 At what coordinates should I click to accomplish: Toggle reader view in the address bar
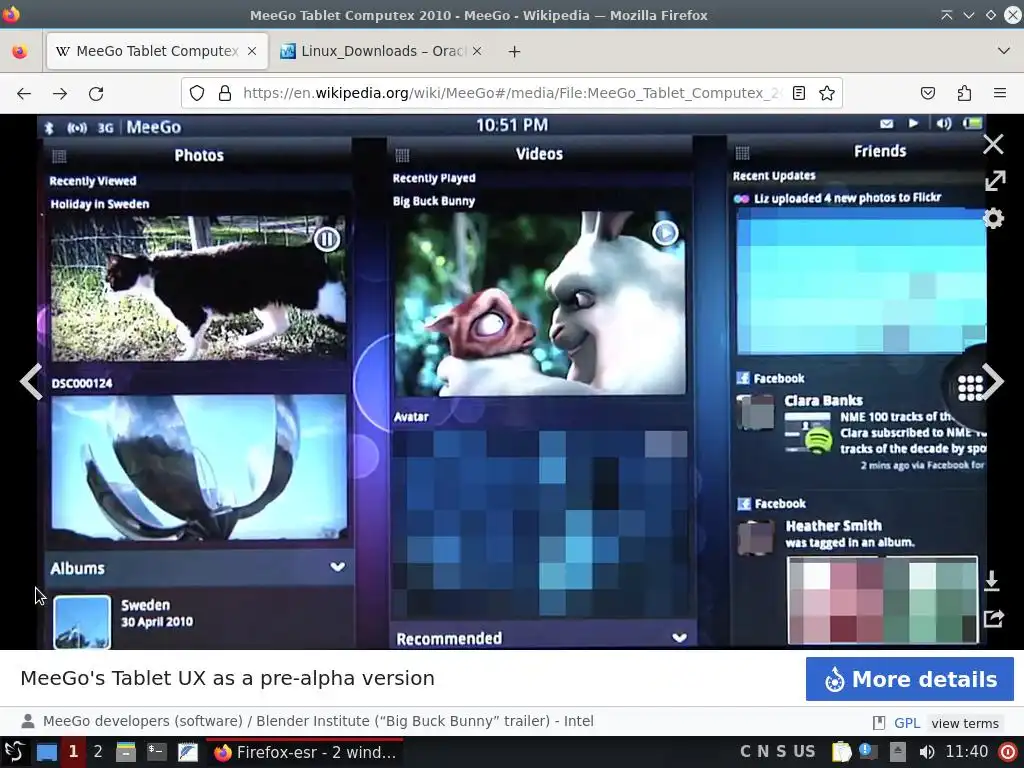click(x=799, y=93)
